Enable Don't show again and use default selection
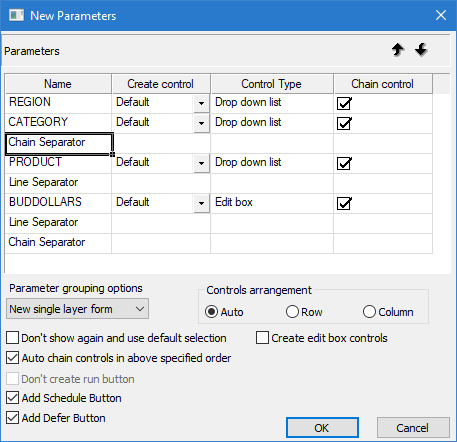This screenshot has height=442, width=457. (13, 338)
